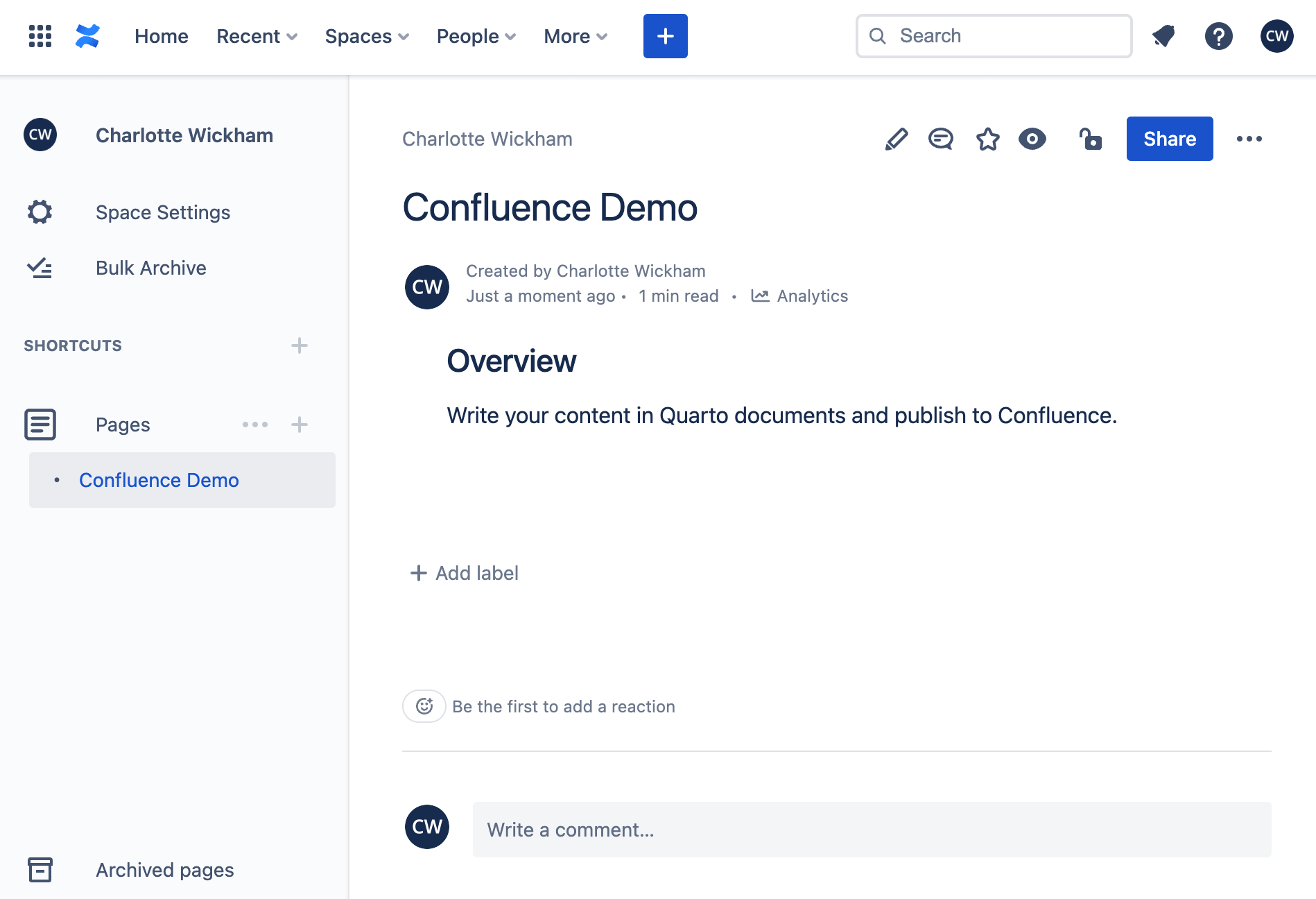Expand the Recent dropdown
Screen dimensions: 1316x899
(x=256, y=36)
